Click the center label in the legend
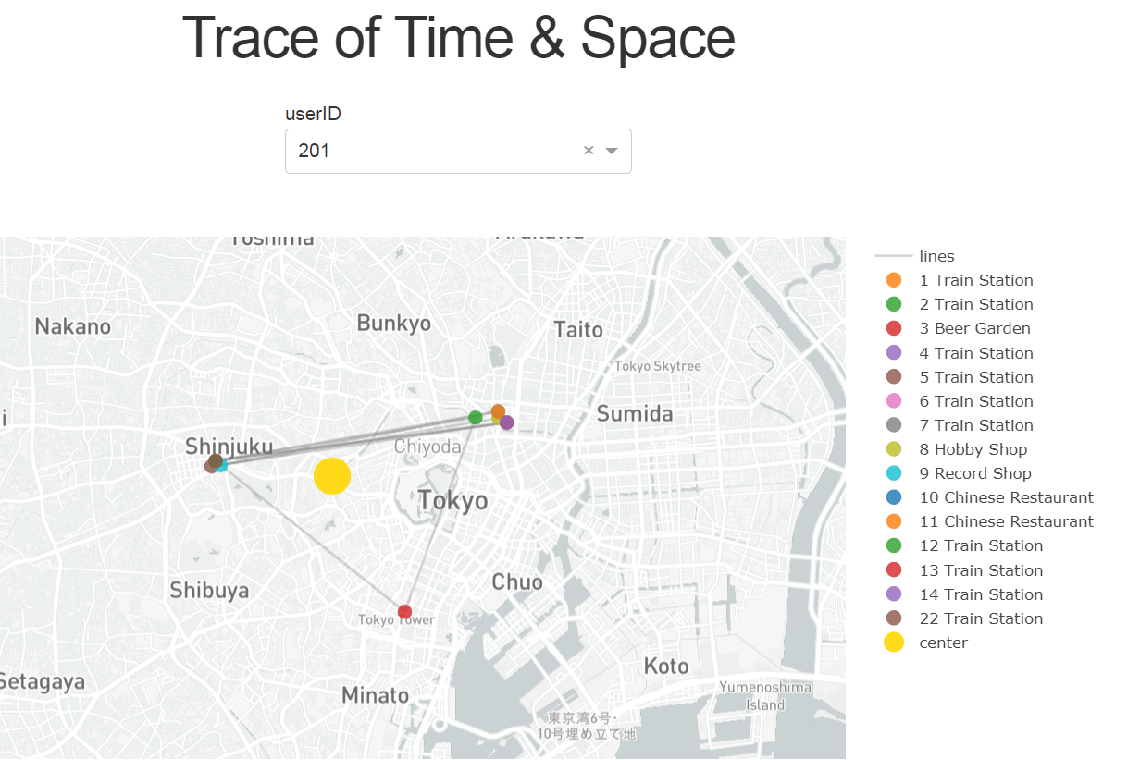1140x760 pixels. (941, 642)
